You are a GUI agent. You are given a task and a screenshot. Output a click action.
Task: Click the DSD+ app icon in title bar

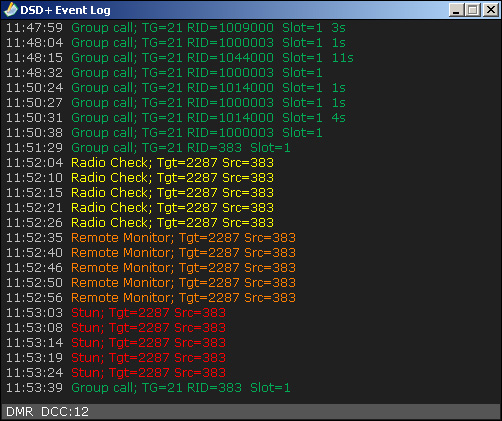pos(11,10)
